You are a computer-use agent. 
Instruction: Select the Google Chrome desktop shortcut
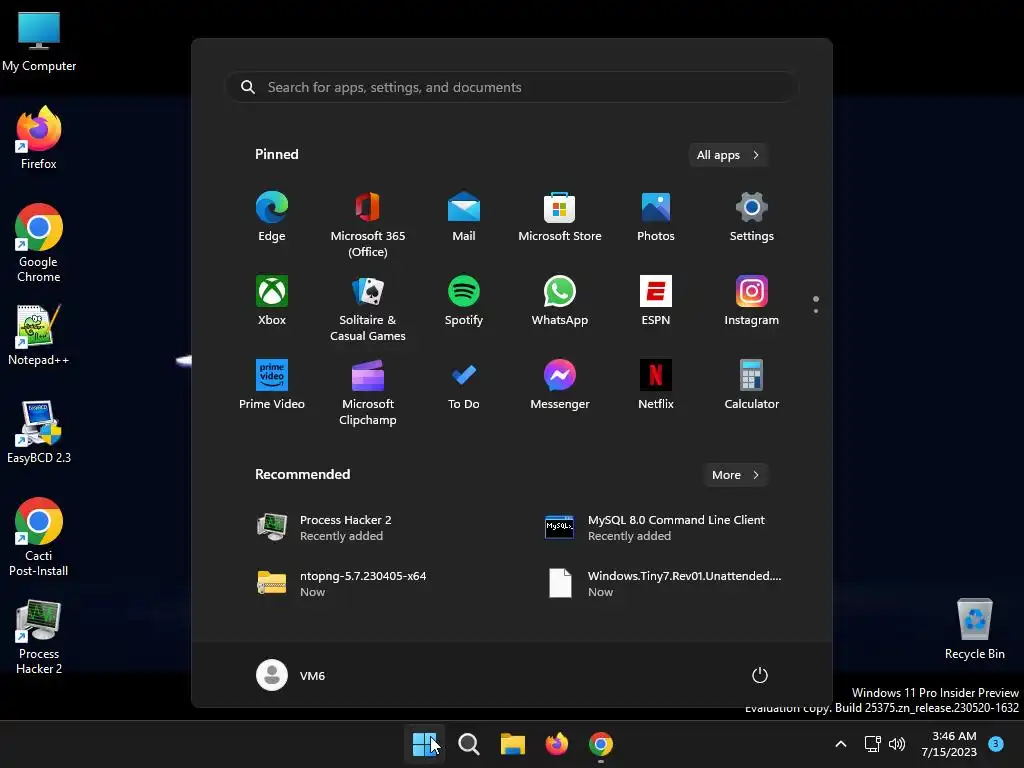(39, 243)
